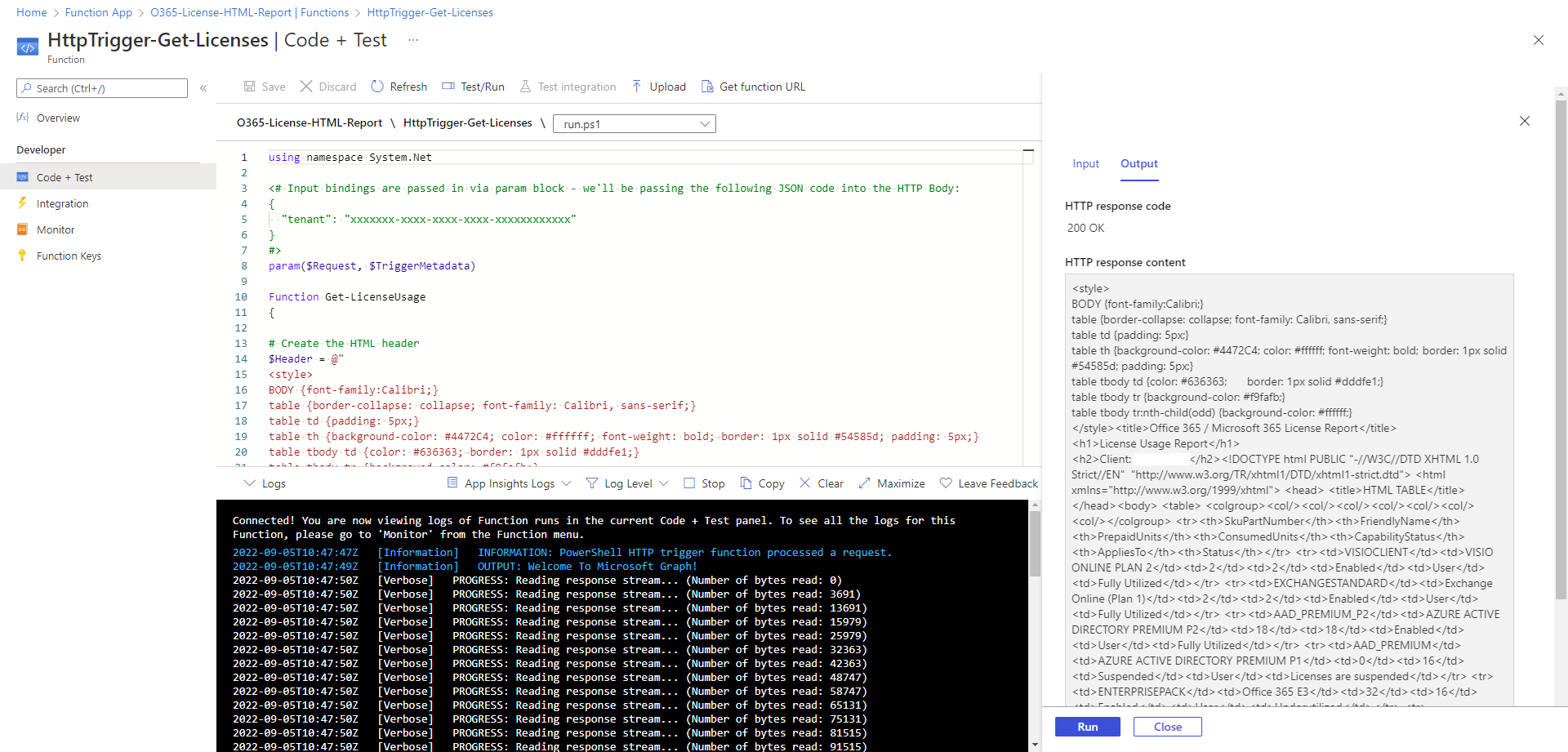Open the Overview page
Screen dimensions: 1568x752
pyautogui.click(x=58, y=118)
